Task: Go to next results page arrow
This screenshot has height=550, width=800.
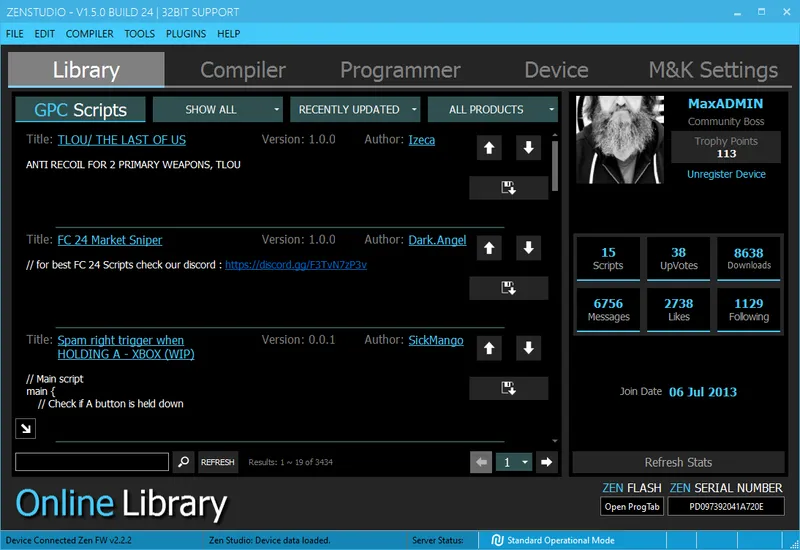Action: click(546, 462)
